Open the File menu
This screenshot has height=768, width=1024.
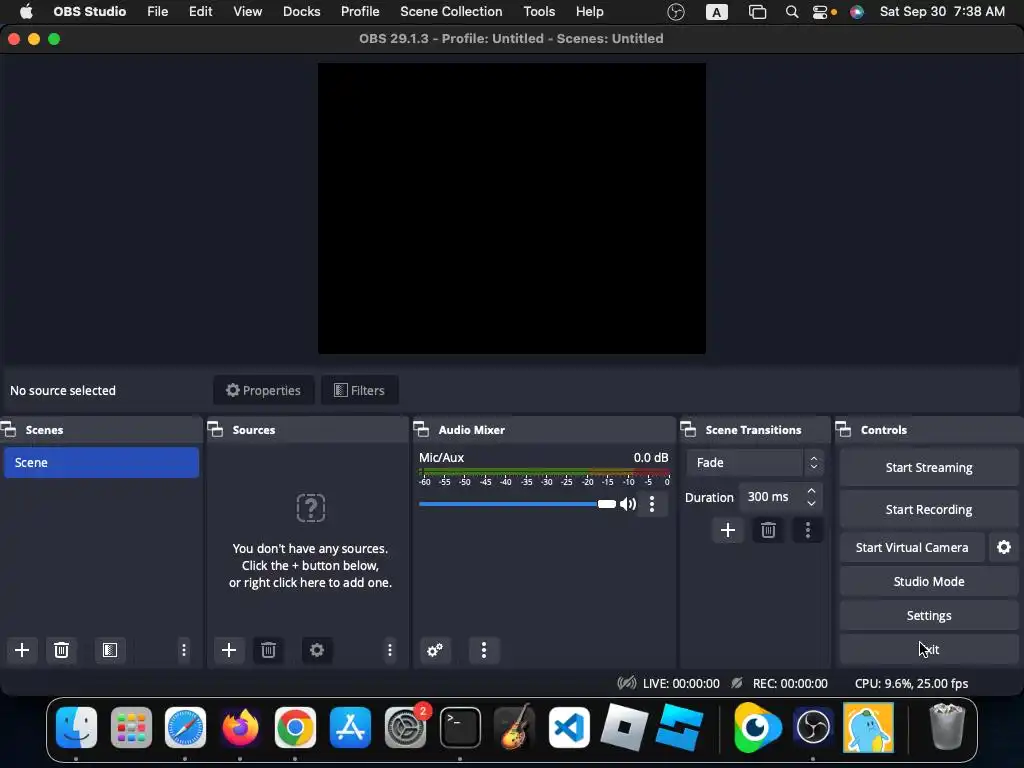[157, 12]
